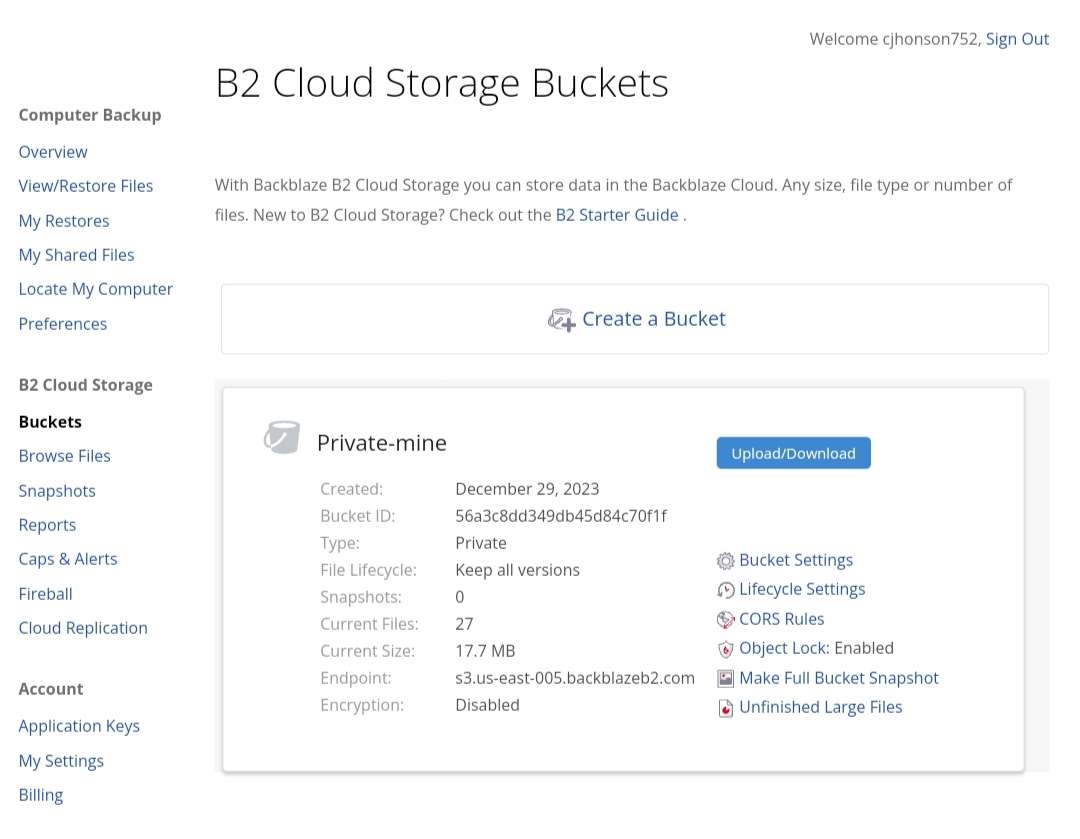Click the globe icon next to CORS Rules
Screen dimensions: 1080x839
coord(725,620)
